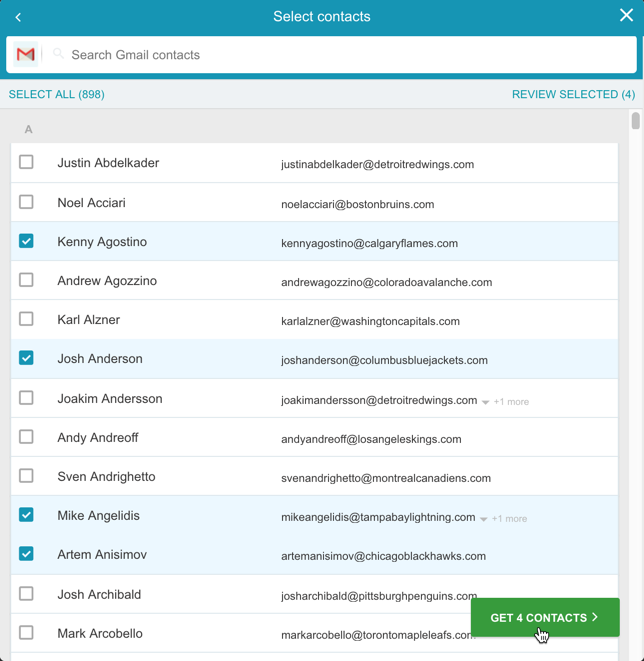Click the Select contacts title text
The width and height of the screenshot is (644, 661).
(322, 16)
